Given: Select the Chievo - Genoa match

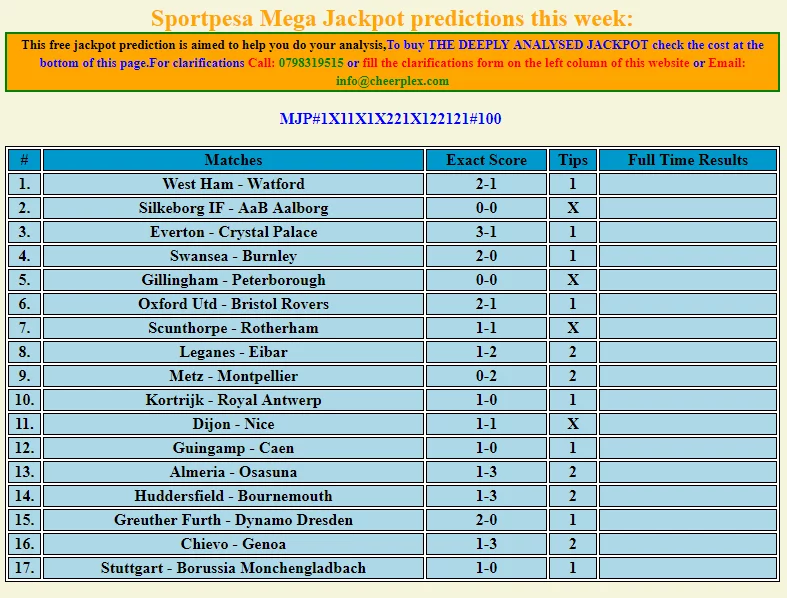Looking at the screenshot, I should (x=233, y=544).
